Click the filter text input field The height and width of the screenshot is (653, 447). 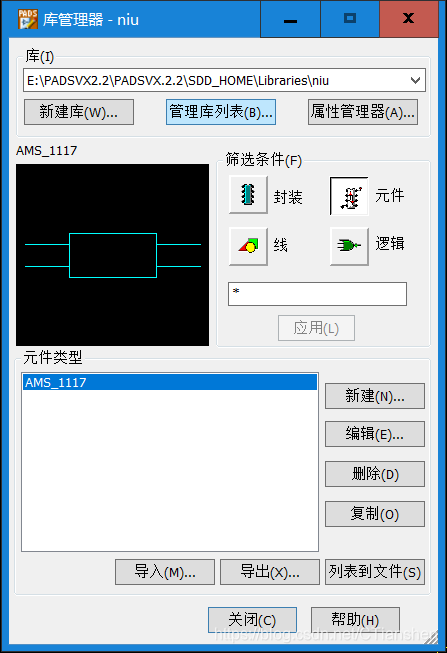pyautogui.click(x=317, y=294)
